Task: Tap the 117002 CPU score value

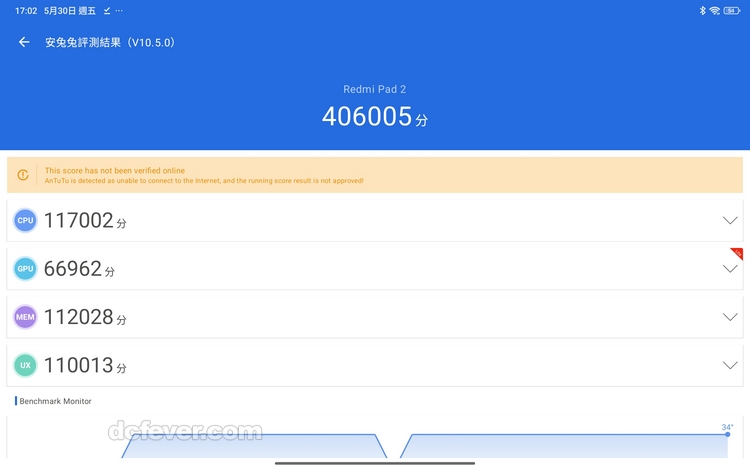Action: click(79, 220)
